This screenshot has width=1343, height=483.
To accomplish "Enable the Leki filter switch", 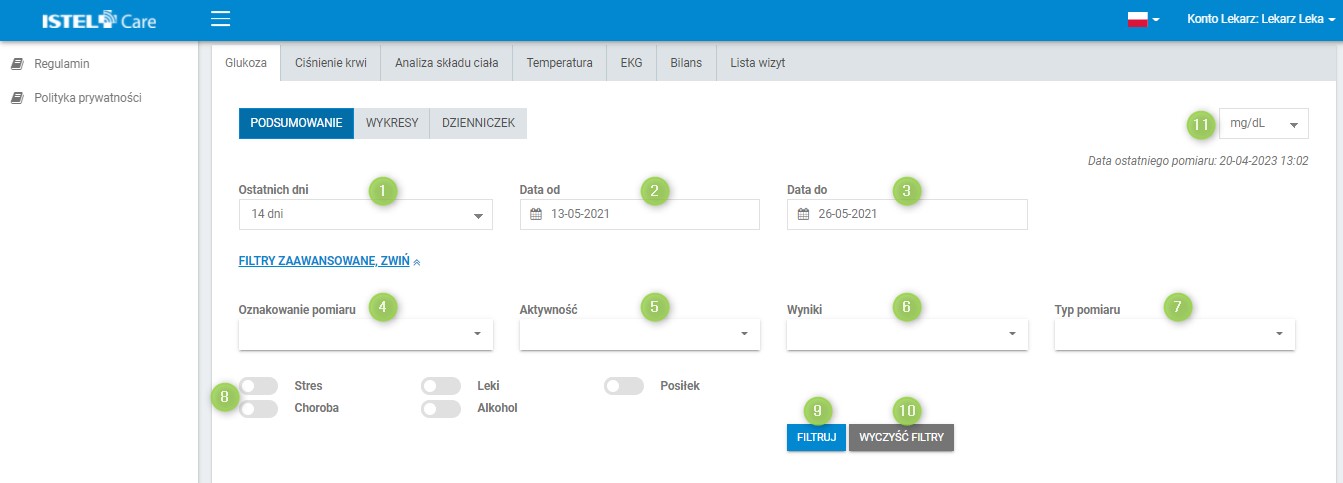I will [x=440, y=386].
